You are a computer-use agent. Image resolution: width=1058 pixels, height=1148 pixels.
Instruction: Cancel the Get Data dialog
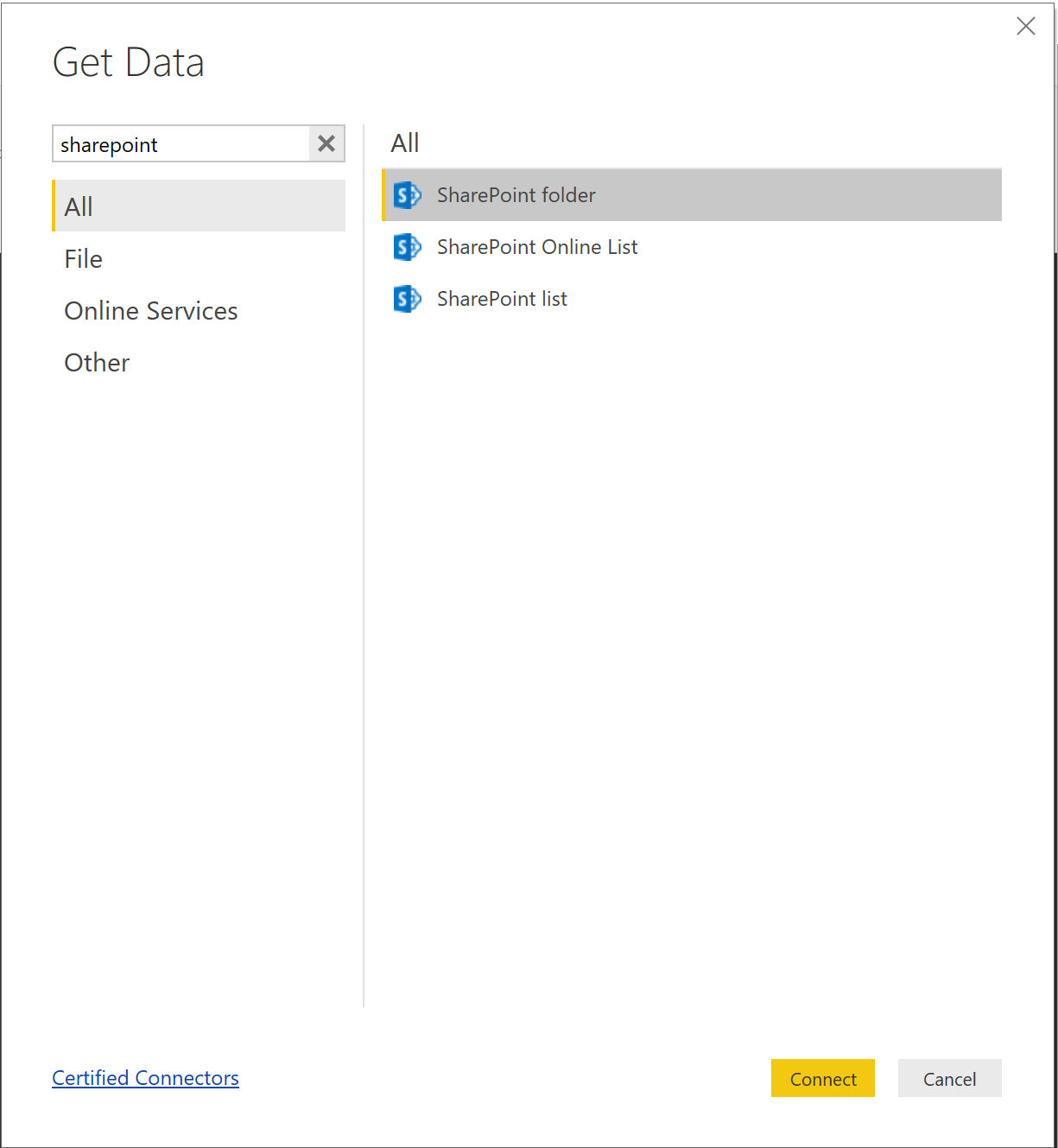tap(950, 1078)
